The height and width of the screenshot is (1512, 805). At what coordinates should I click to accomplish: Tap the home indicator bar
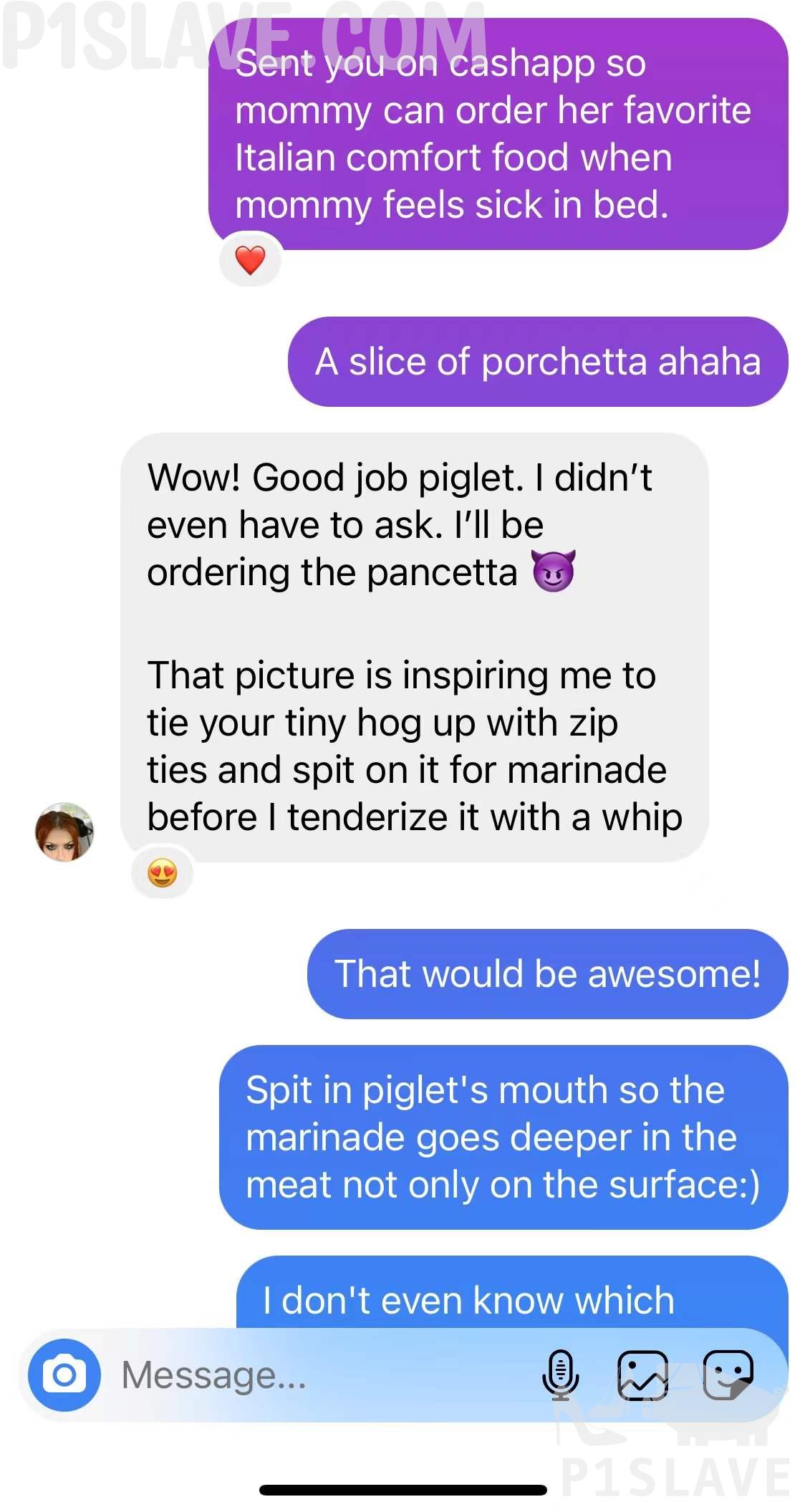403,1490
